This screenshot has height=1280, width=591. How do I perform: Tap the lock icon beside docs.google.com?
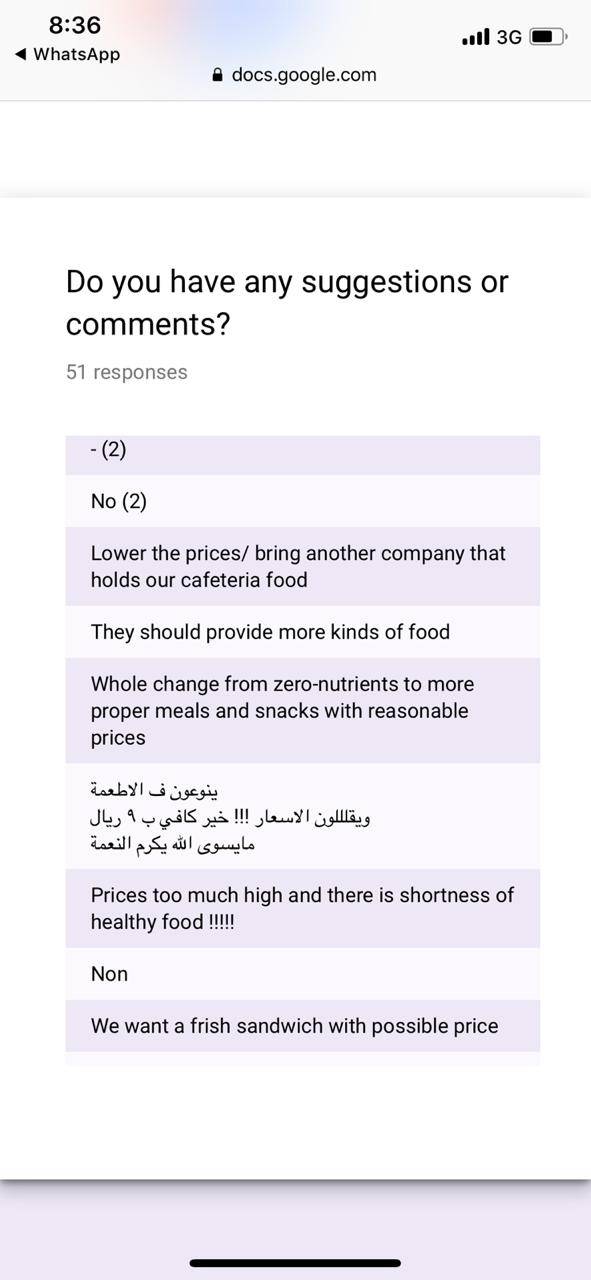[x=218, y=75]
